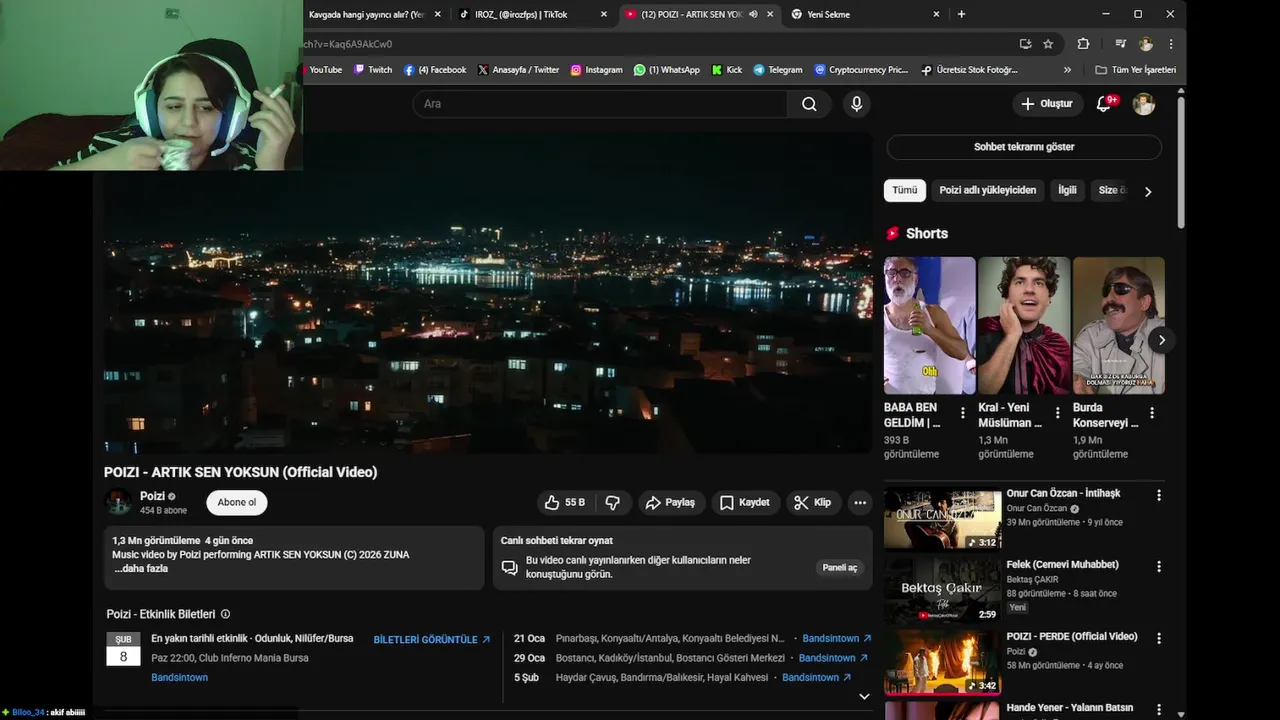Screen dimensions: 1280x720
Task: Open Tüm Yer İşaretleri folder
Action: click(1136, 70)
